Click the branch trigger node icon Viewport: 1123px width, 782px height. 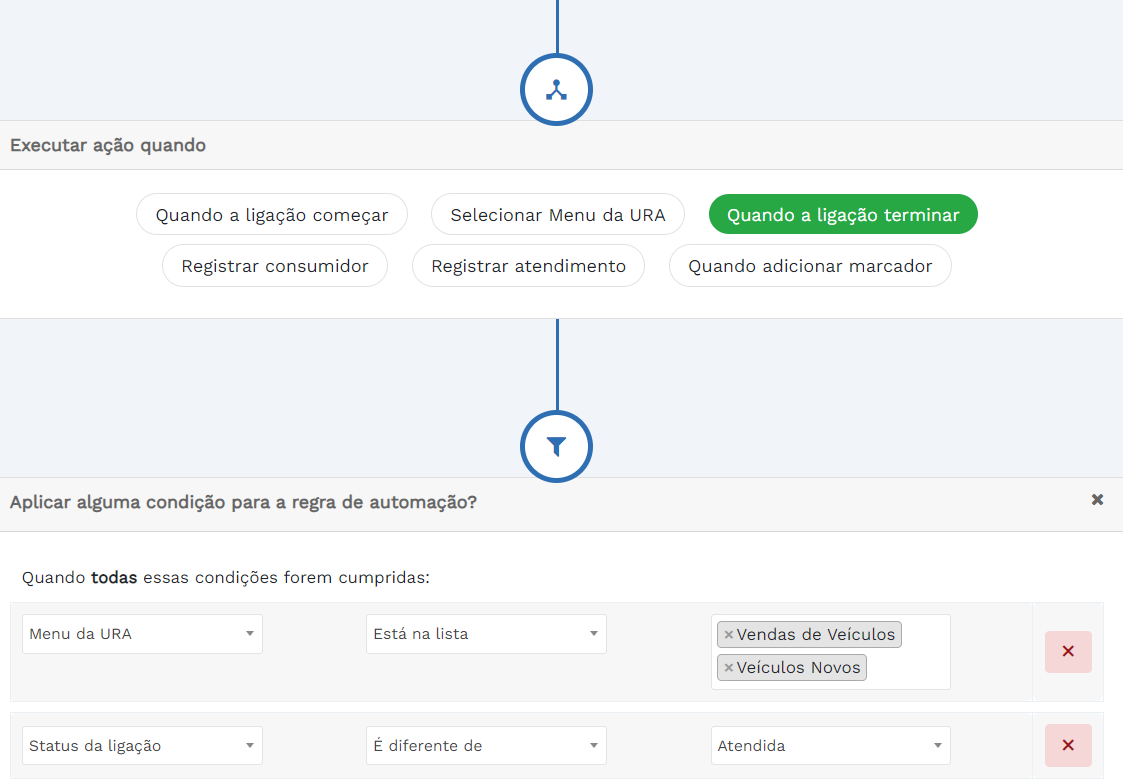[556, 90]
